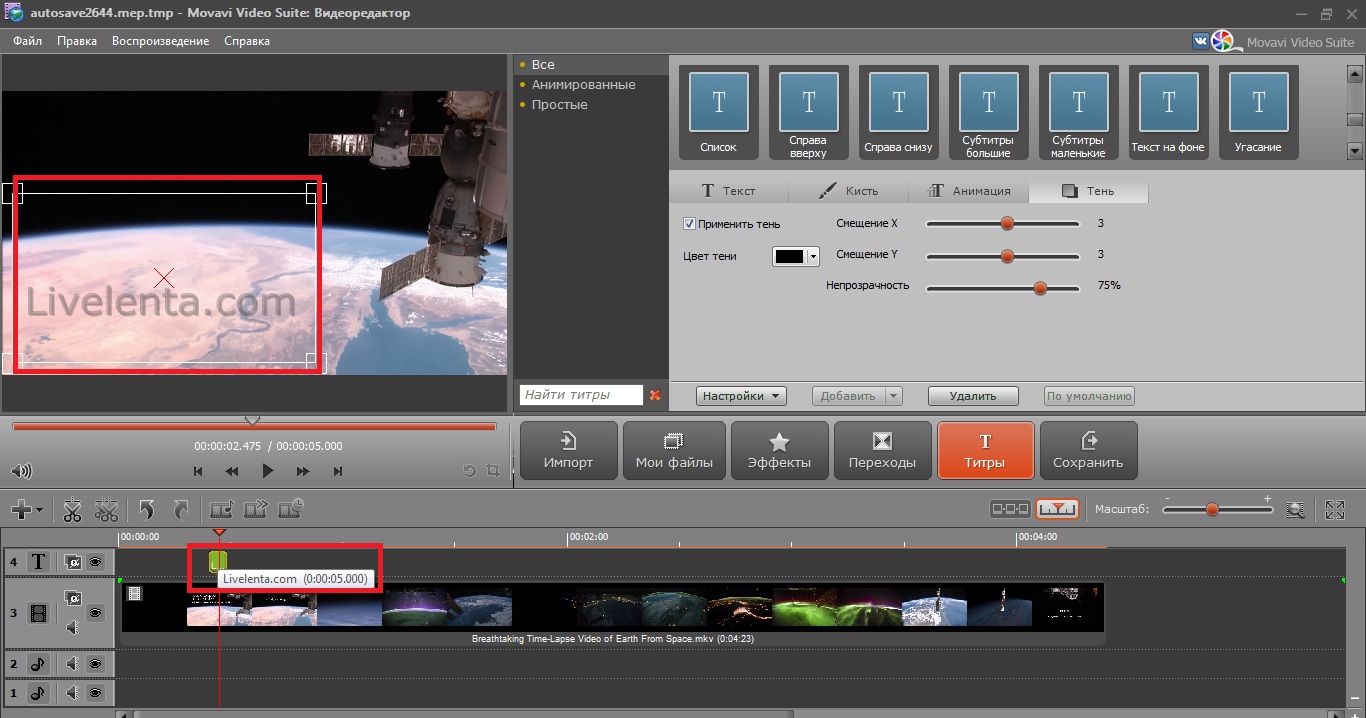1366x718 pixels.
Task: Toggle overlay opacity icon on track 4
Action: [72, 562]
